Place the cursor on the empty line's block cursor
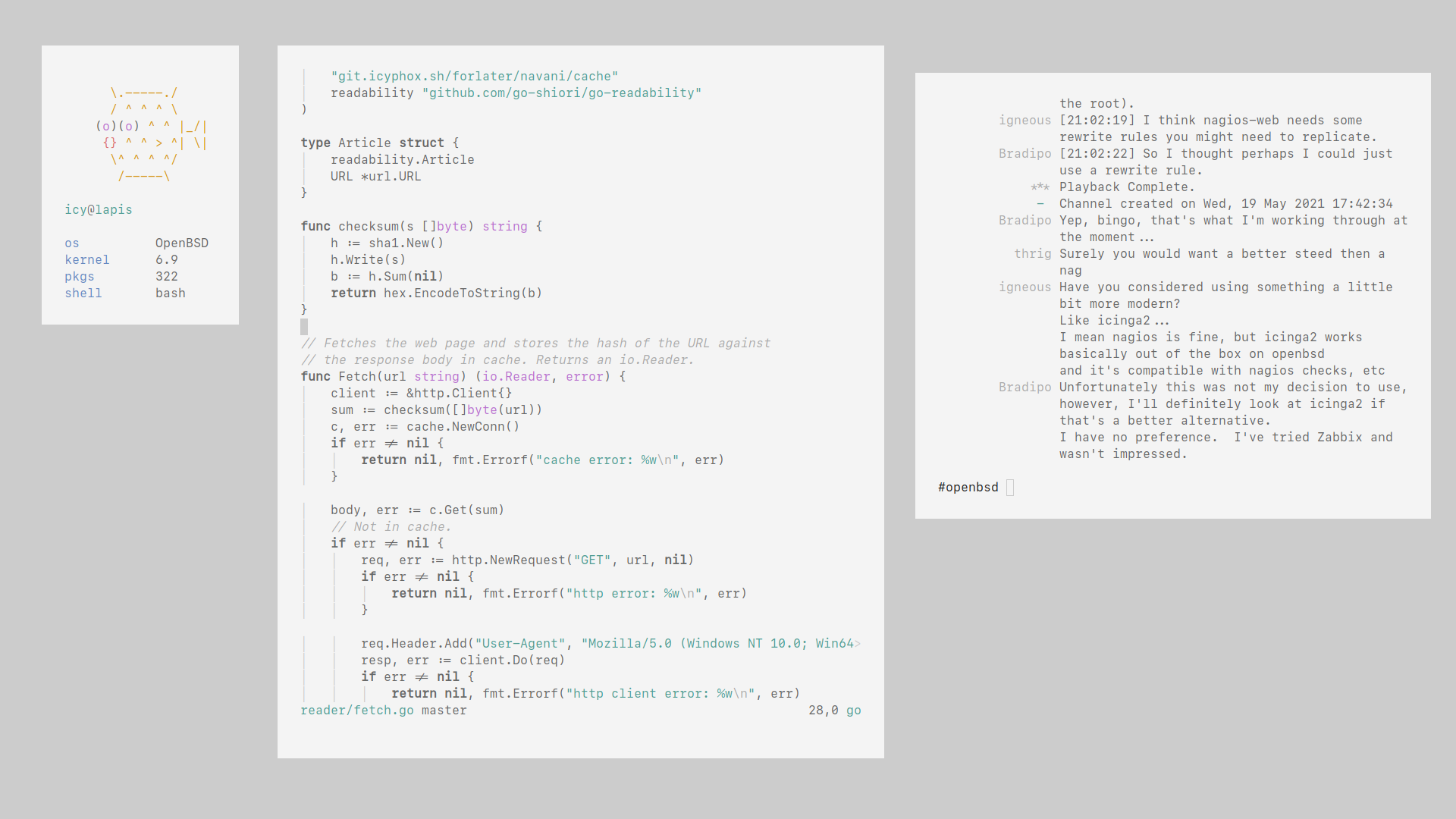 click(x=304, y=327)
